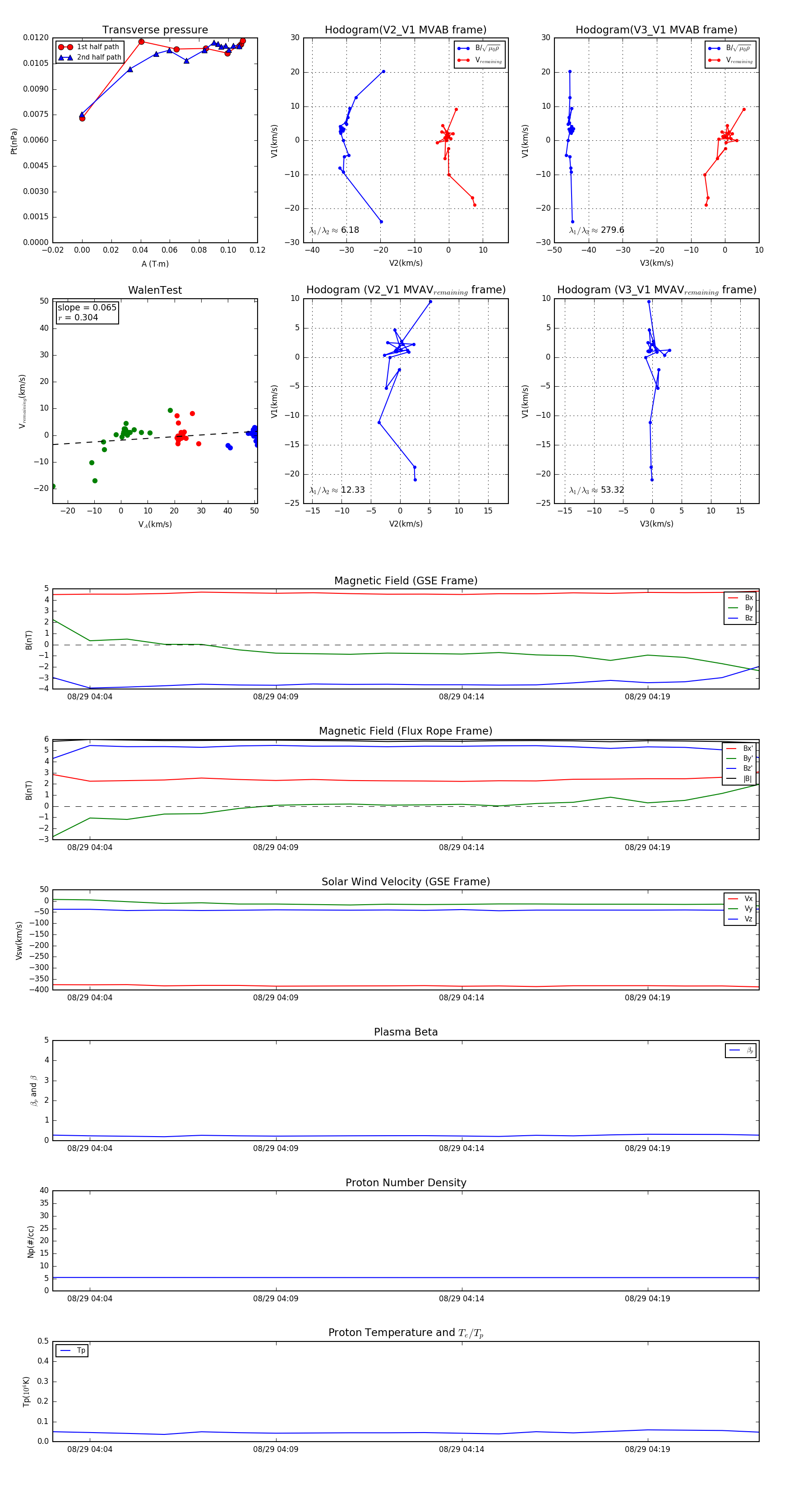Click the 'Bx' legend entry in GSE panel
Screen dimensions: 812x1489
740,598
